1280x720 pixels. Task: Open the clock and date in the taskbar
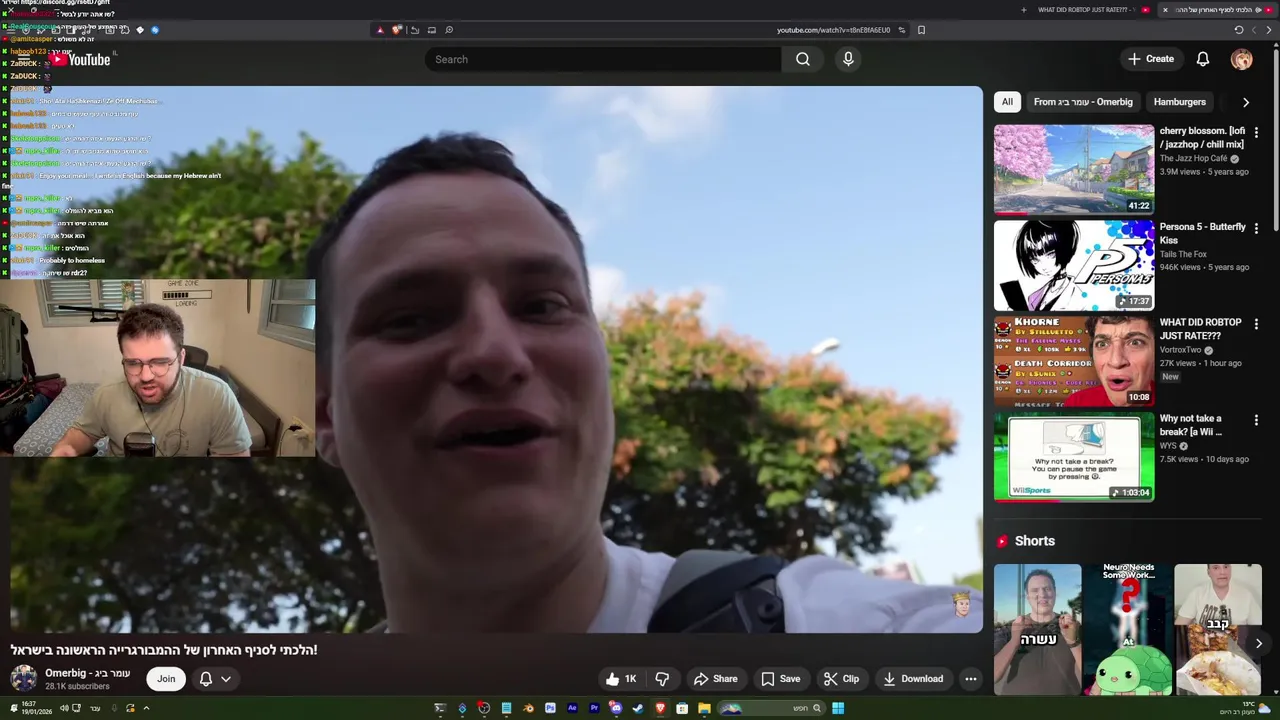point(37,708)
